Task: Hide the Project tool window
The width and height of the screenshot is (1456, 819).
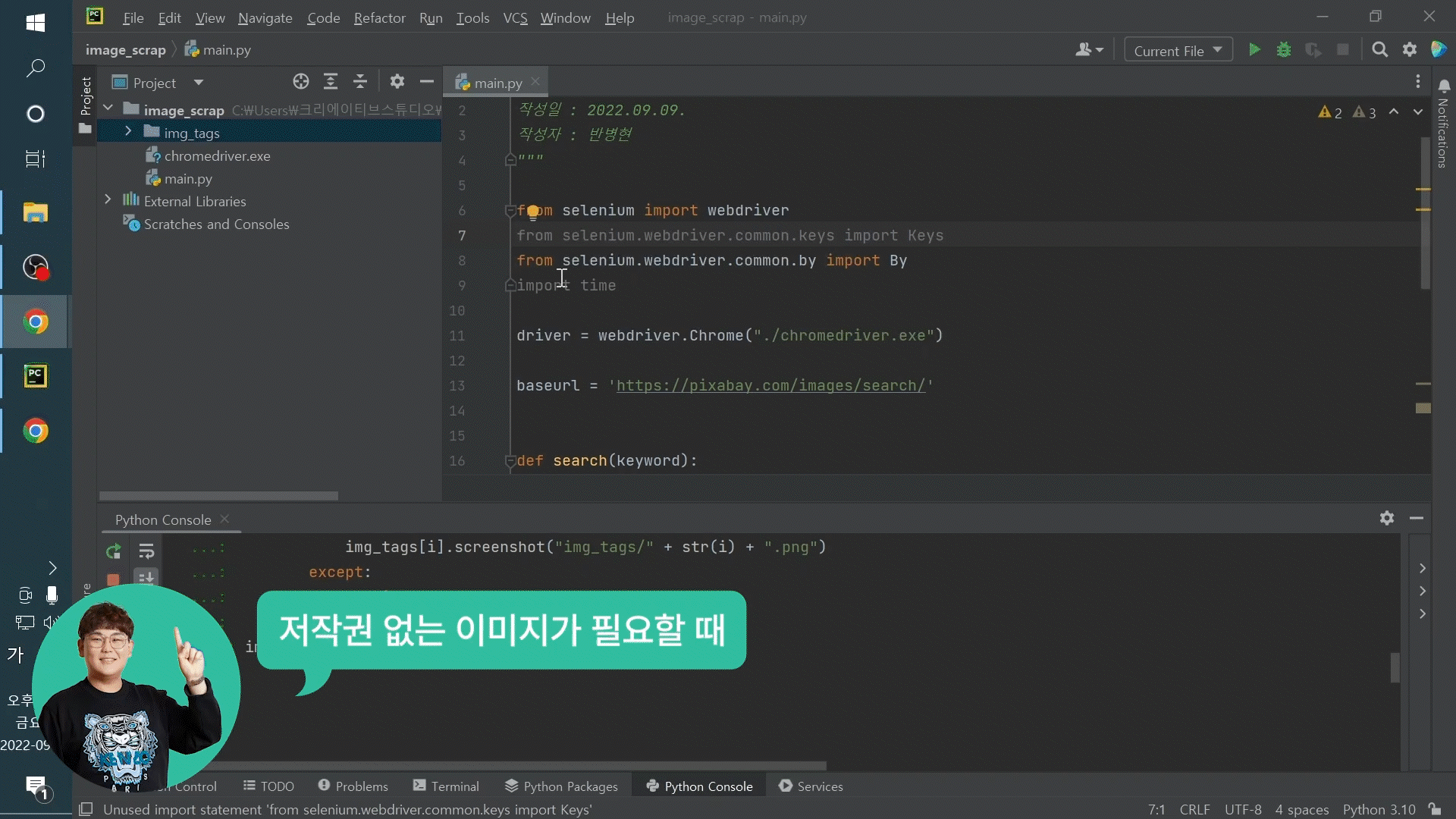Action: 427,82
